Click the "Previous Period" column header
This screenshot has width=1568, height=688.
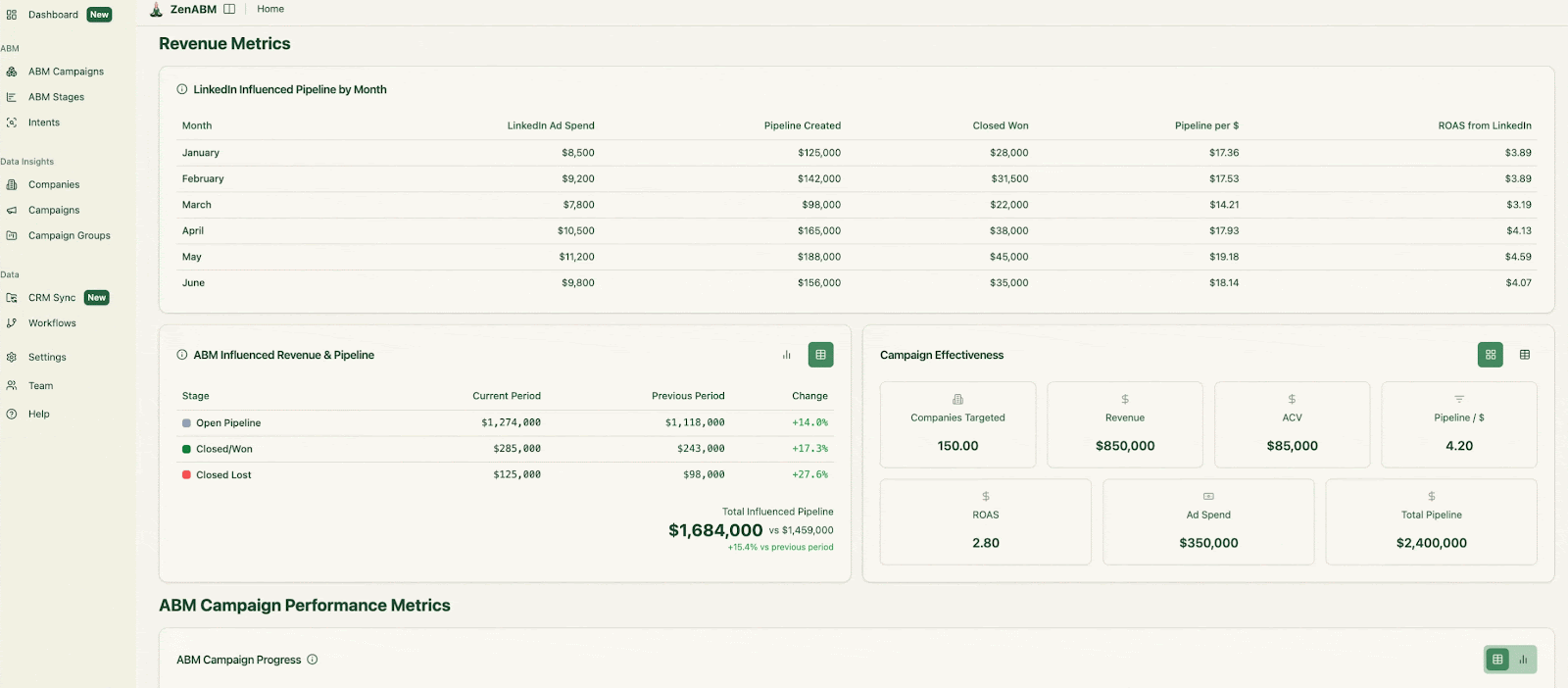[x=688, y=396]
